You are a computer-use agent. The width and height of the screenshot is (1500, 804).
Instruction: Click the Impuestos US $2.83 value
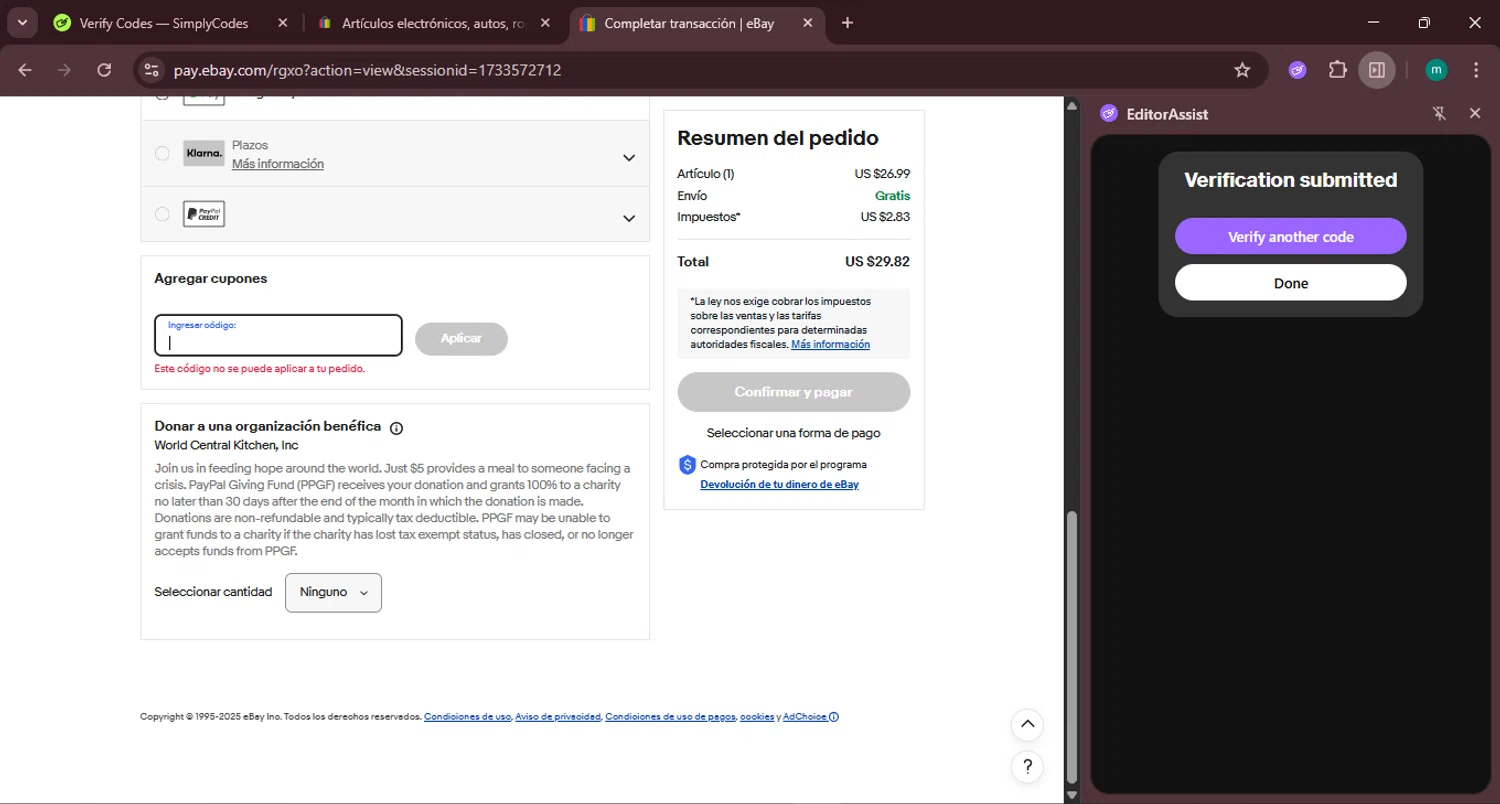click(885, 217)
